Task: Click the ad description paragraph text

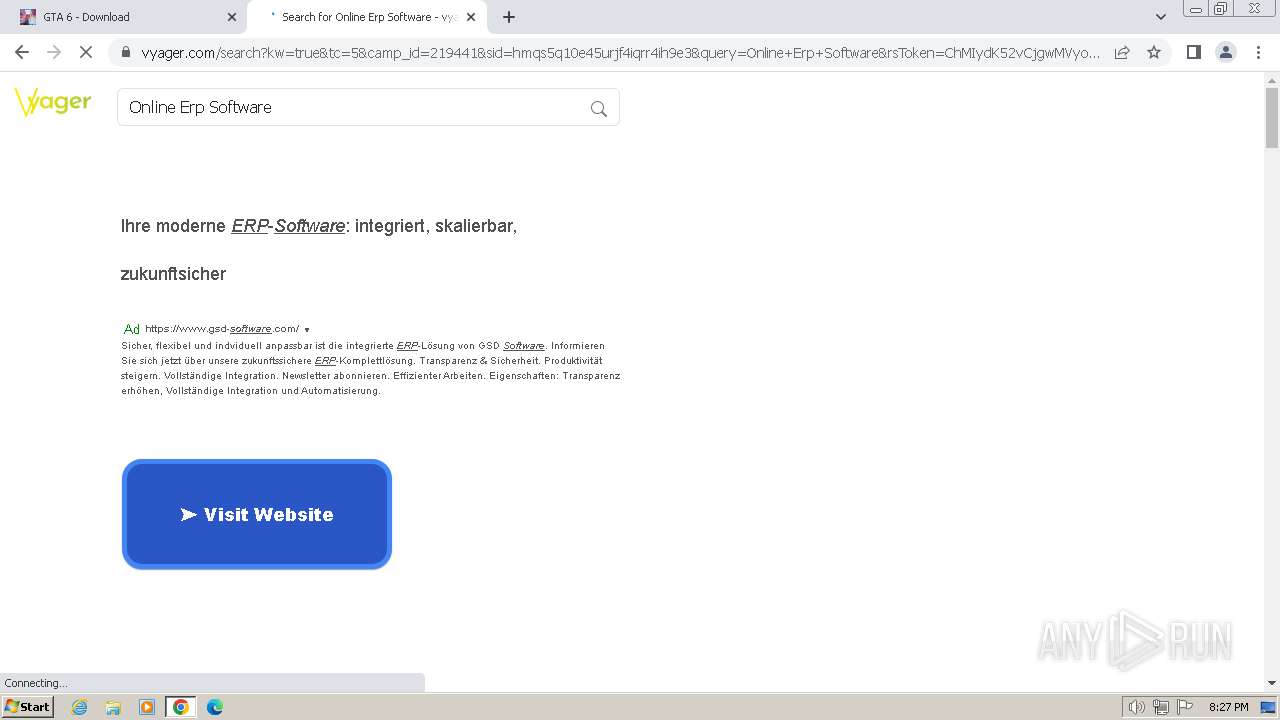Action: coord(370,368)
